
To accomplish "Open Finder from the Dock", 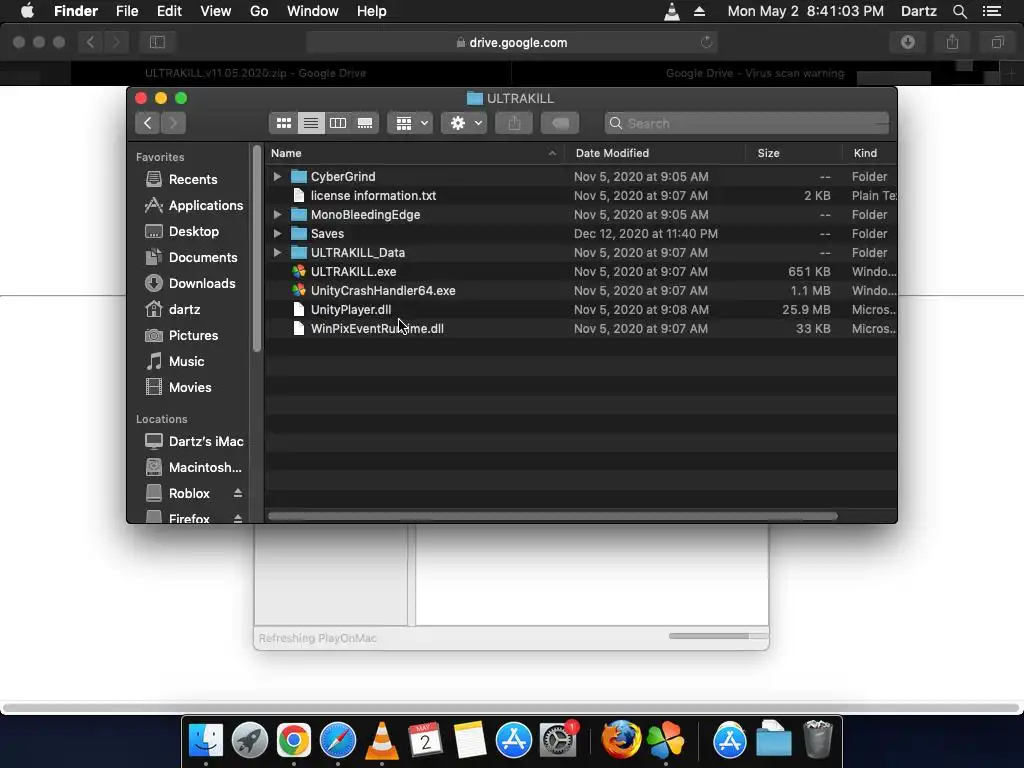I will coord(206,740).
